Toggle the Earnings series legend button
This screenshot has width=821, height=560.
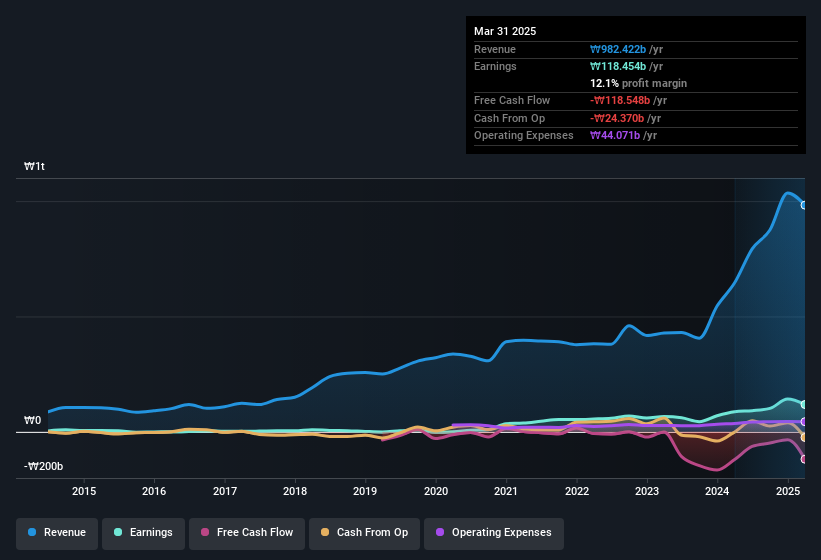tap(143, 533)
